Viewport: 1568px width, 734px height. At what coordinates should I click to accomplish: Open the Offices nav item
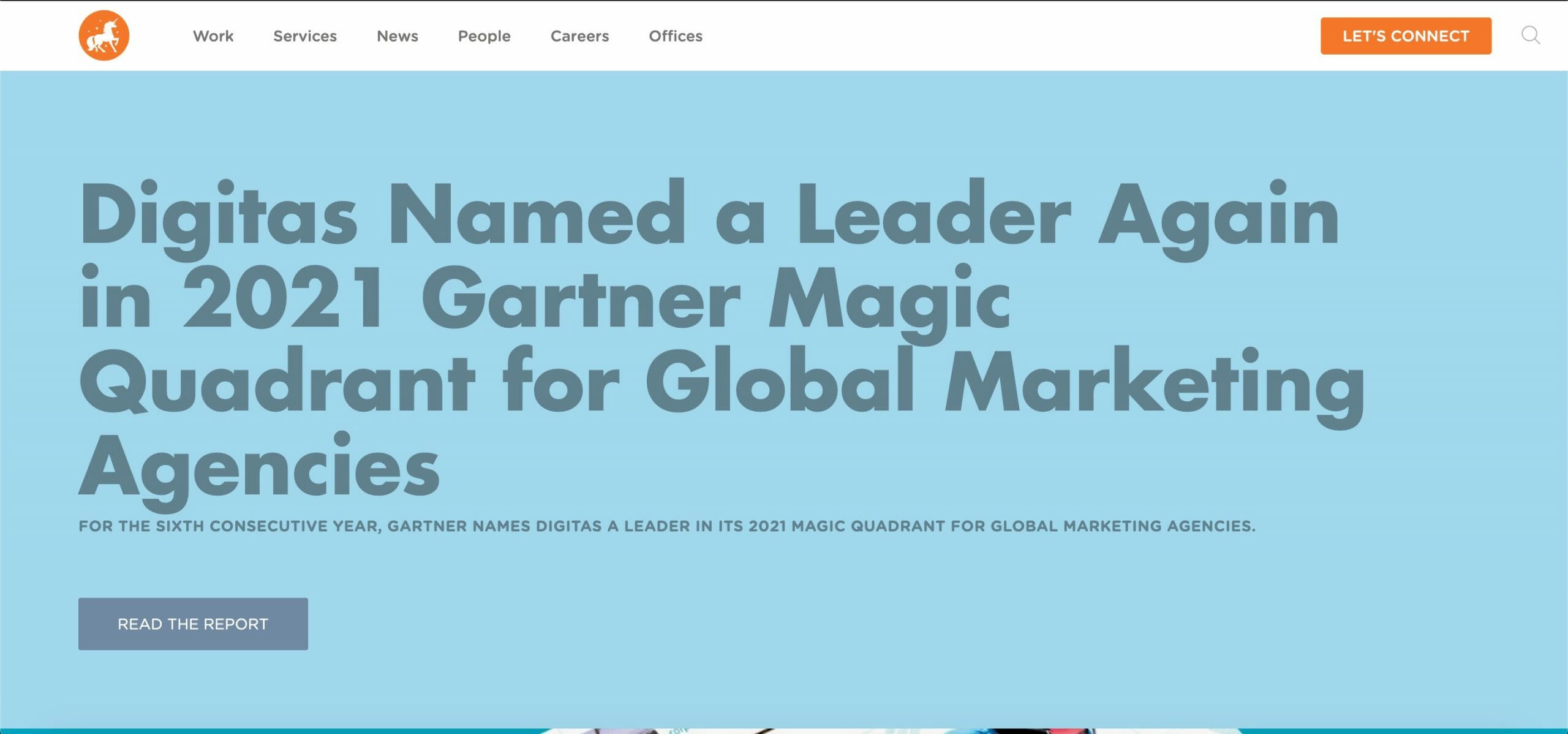676,36
